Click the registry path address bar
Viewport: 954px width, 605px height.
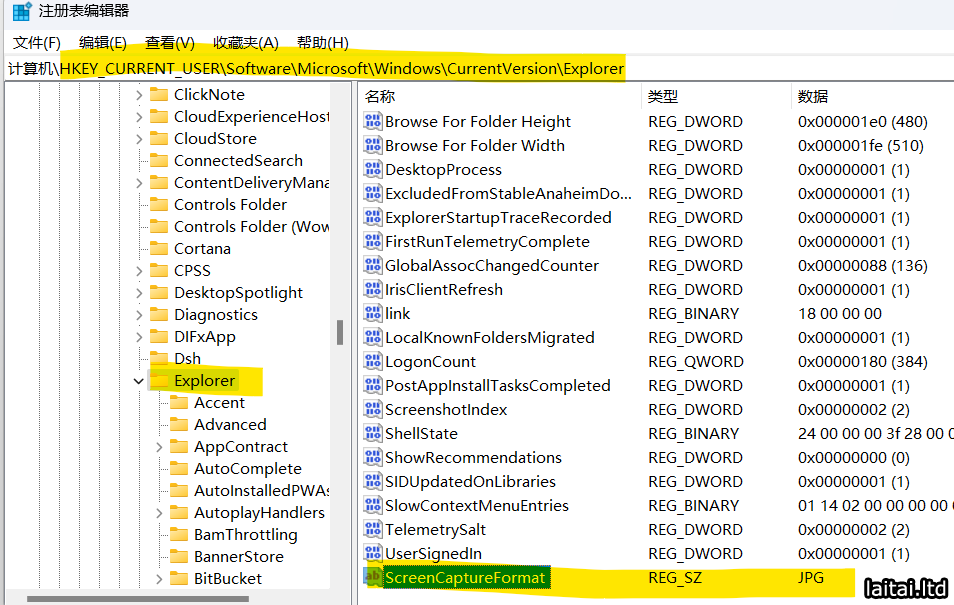pyautogui.click(x=500, y=69)
